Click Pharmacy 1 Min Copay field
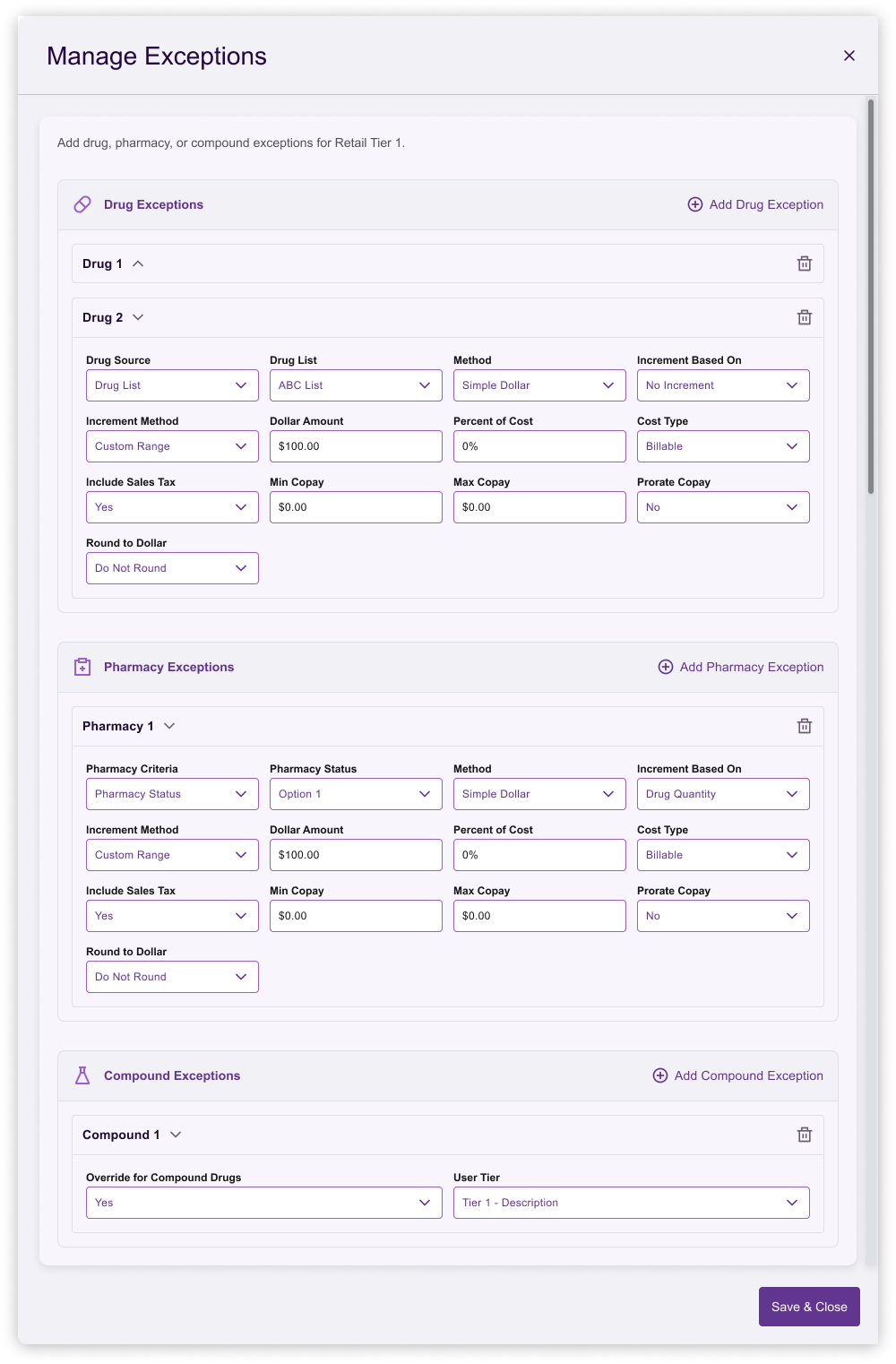Viewport: 896px width, 1364px height. click(356, 916)
